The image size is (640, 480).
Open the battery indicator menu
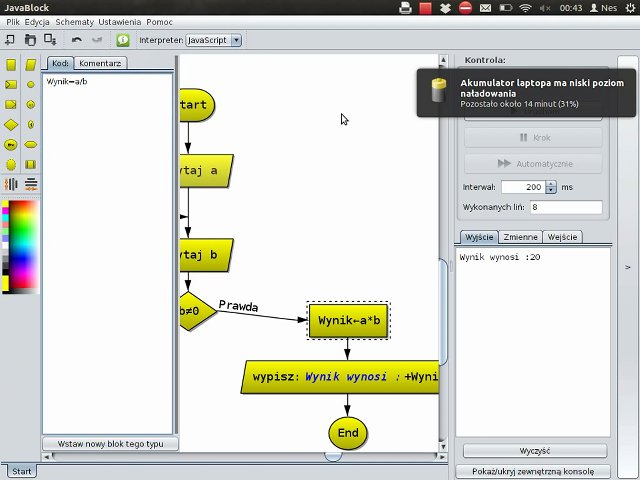tap(506, 8)
